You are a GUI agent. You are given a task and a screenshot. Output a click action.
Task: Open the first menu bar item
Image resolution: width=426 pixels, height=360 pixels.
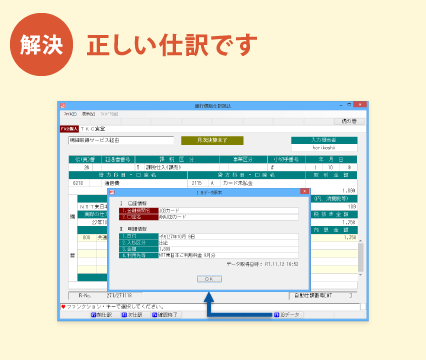point(70,114)
